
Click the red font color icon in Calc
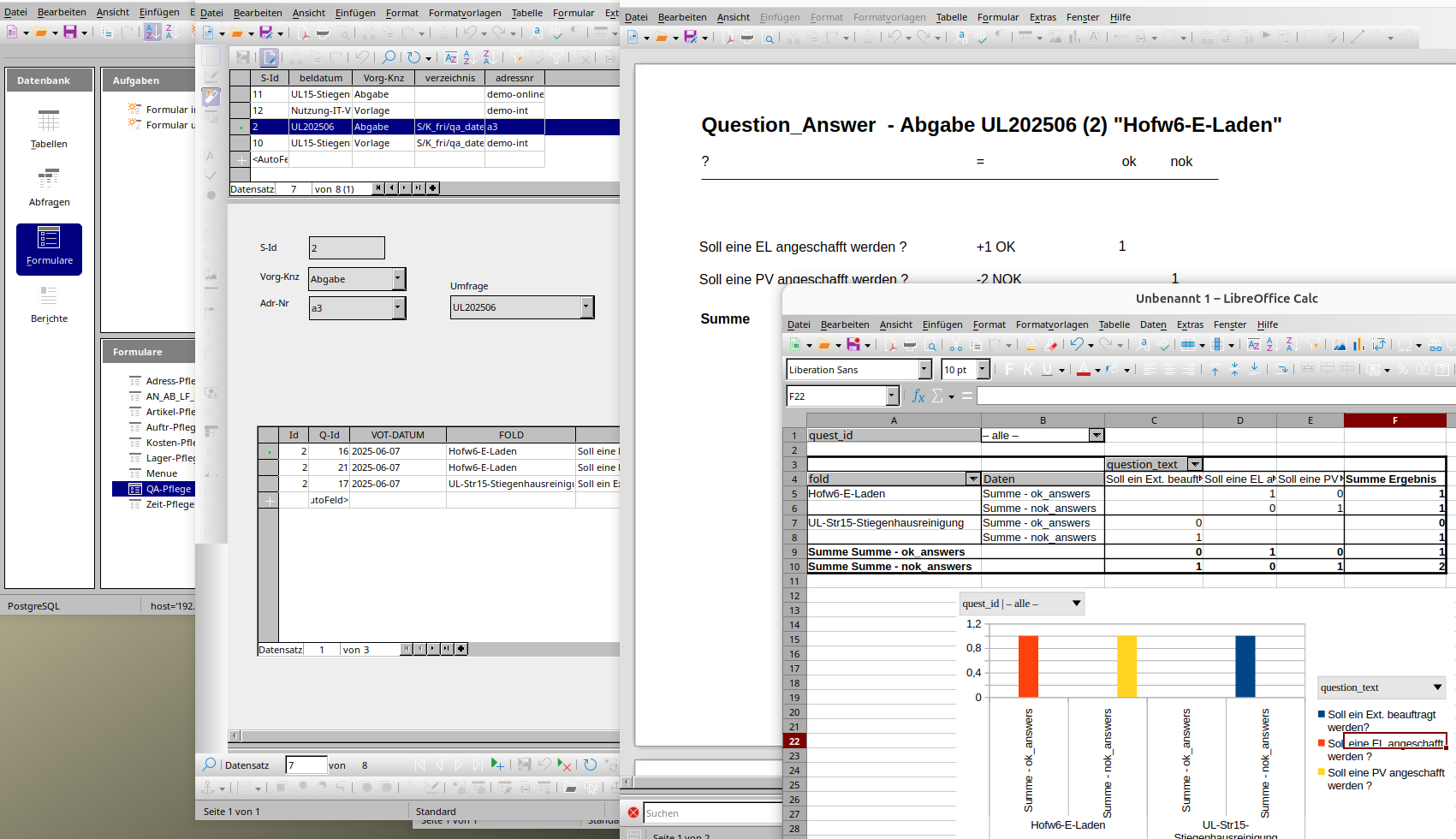[1084, 370]
